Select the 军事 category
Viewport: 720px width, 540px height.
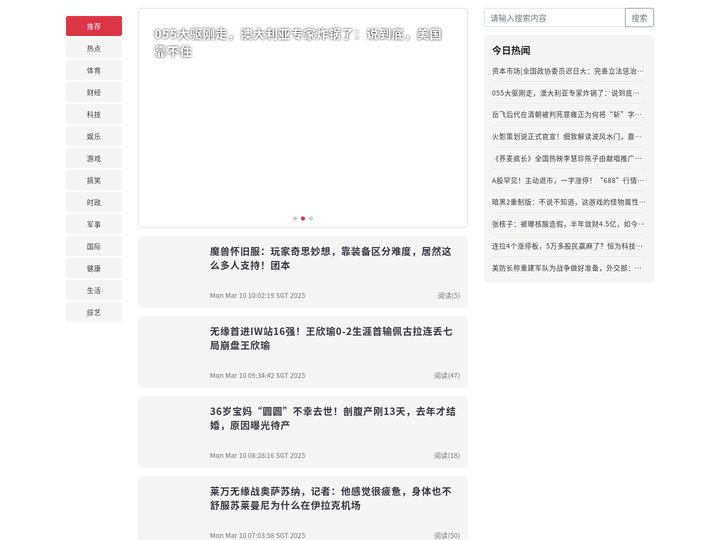point(94,225)
